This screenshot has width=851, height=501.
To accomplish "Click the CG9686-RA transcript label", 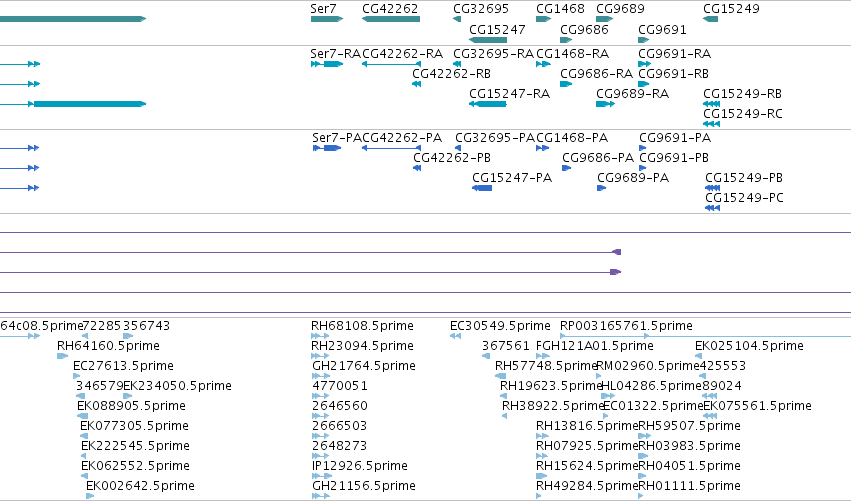I will pos(596,74).
